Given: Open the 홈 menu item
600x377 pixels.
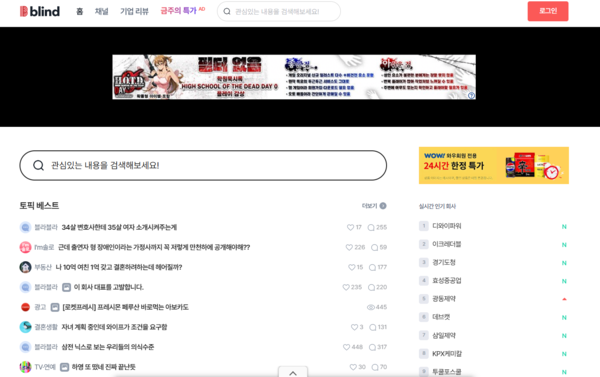Looking at the screenshot, I should coord(80,11).
